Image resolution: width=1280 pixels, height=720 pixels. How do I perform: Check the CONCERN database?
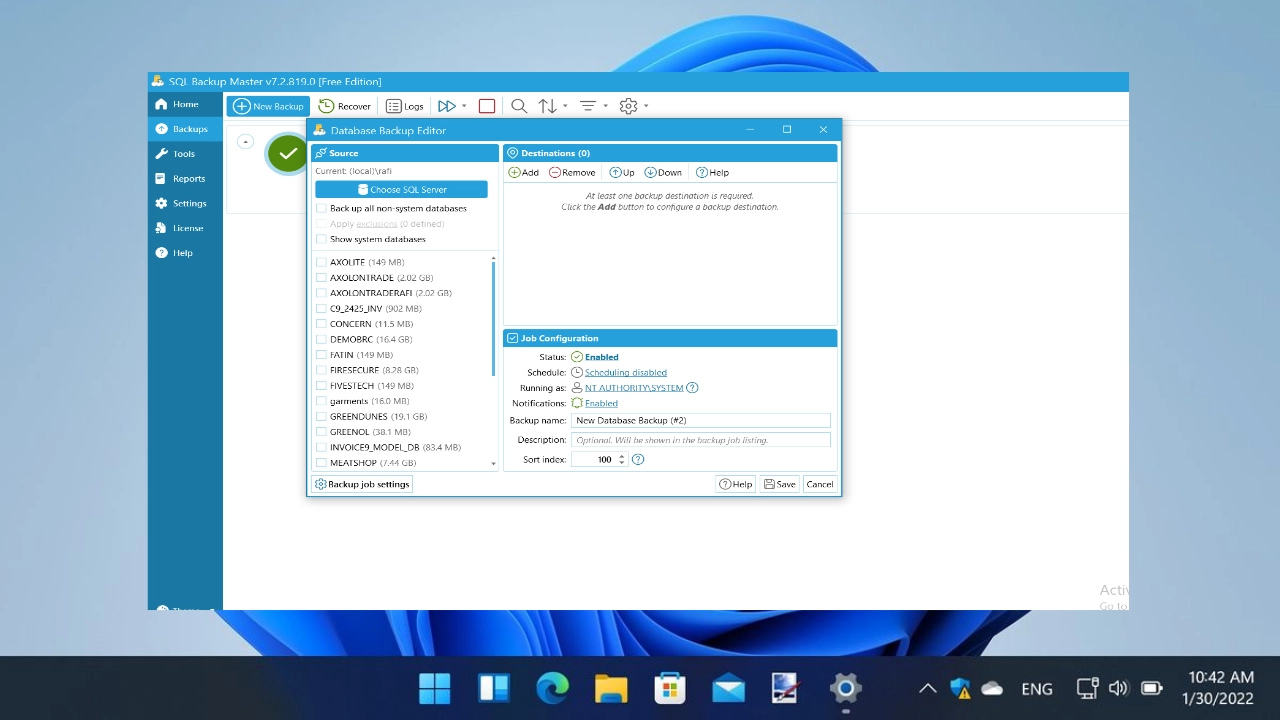[x=321, y=324]
